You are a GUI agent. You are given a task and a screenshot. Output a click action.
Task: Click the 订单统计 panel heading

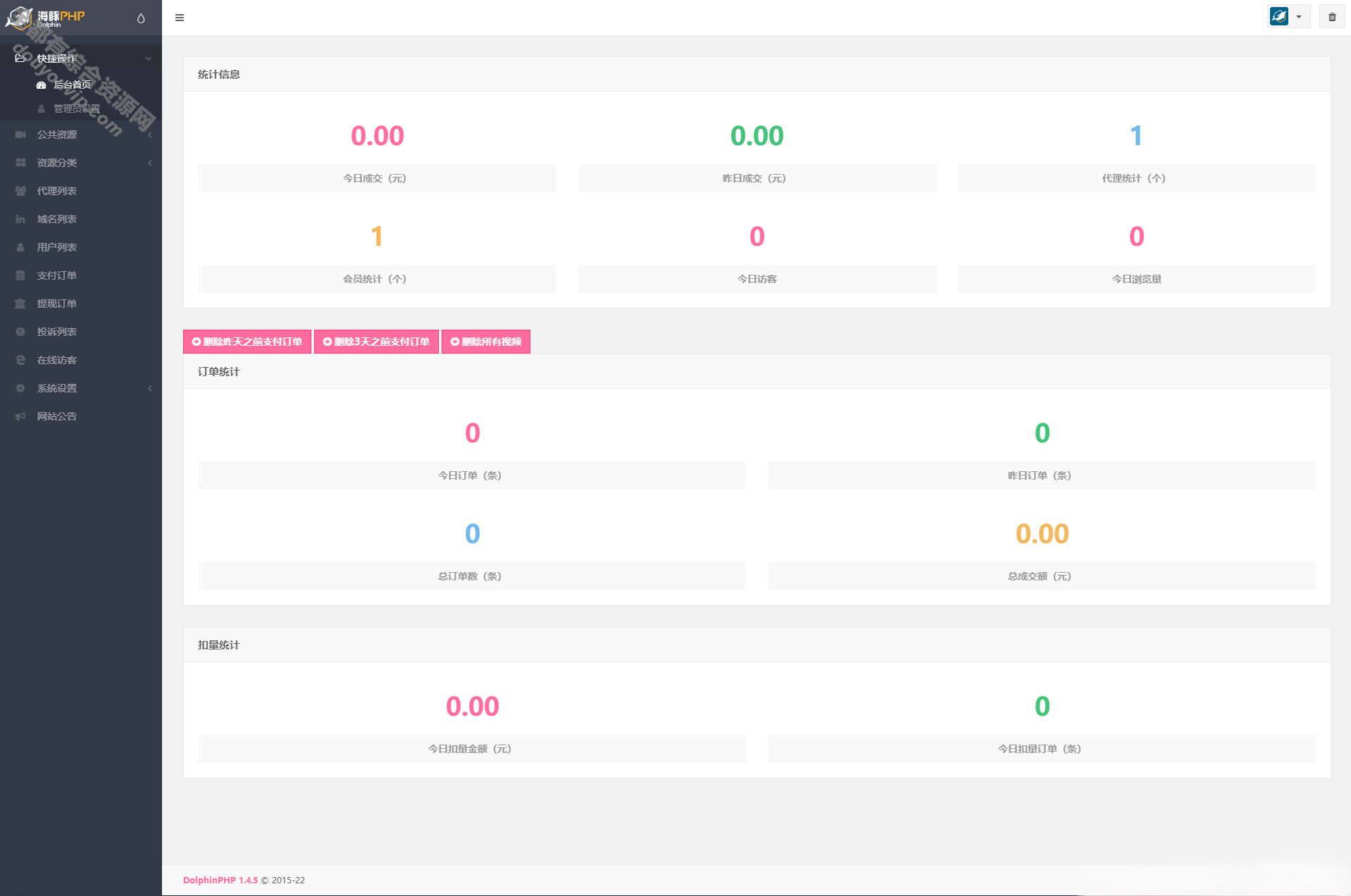point(219,372)
